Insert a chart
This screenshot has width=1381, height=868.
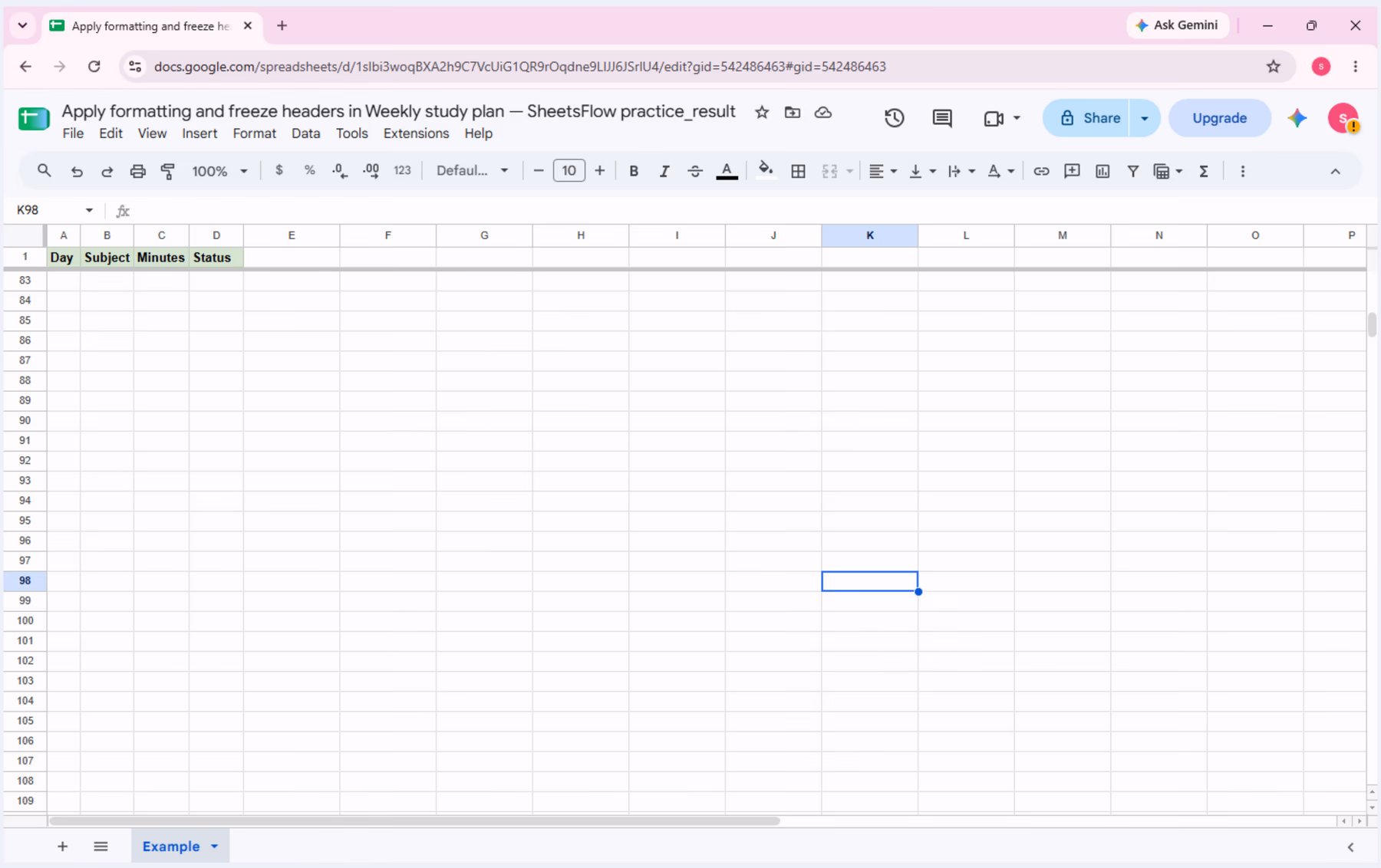(x=1102, y=171)
